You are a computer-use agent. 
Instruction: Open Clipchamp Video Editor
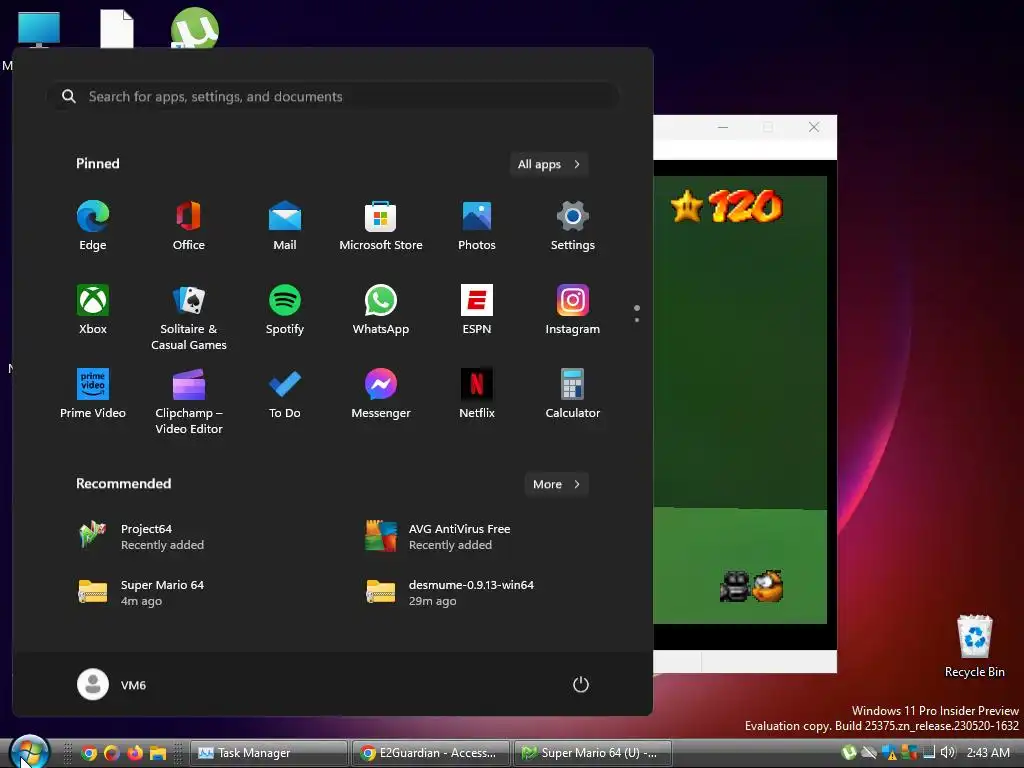click(x=189, y=402)
